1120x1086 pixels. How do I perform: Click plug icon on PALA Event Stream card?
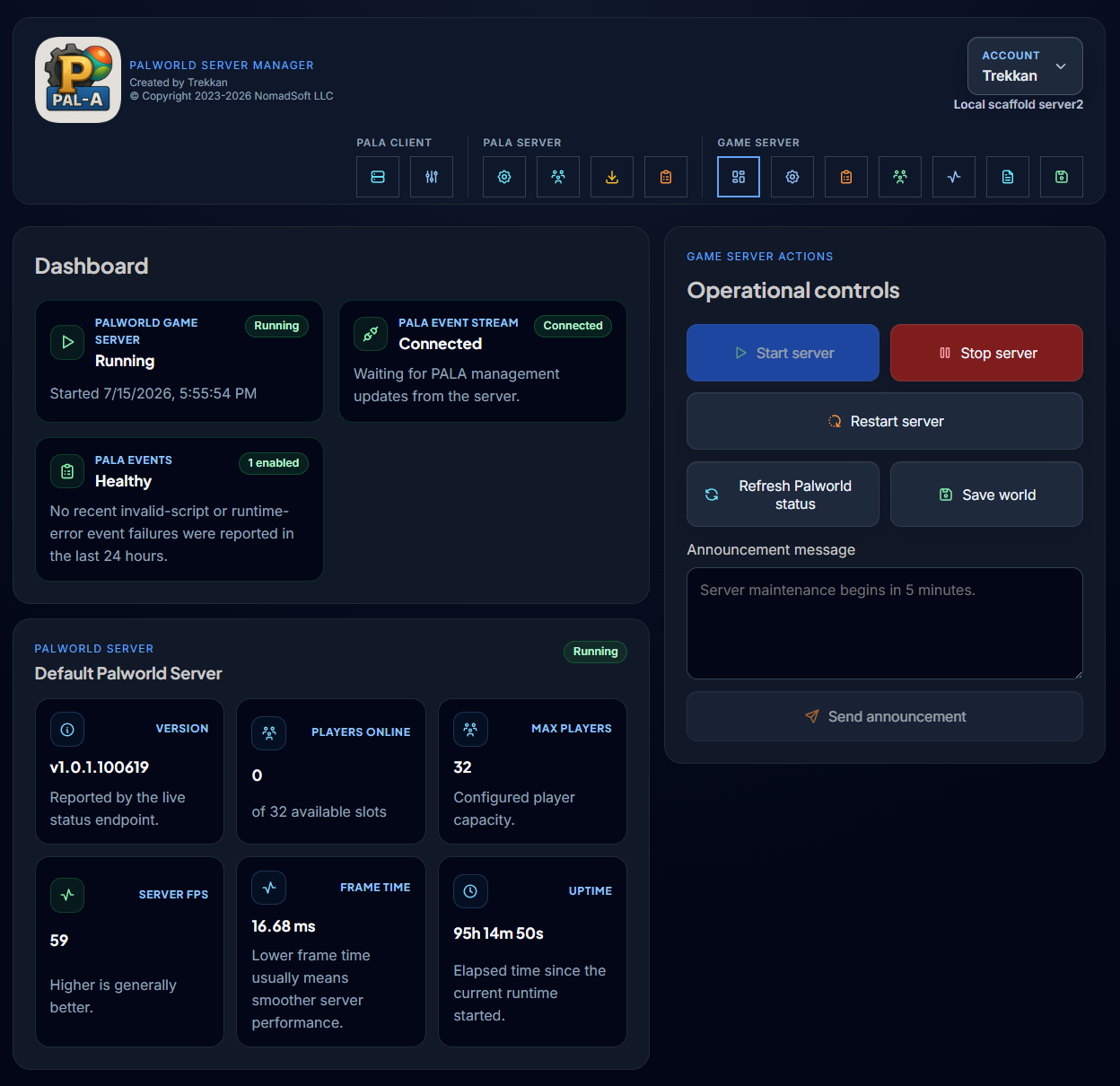pos(371,335)
